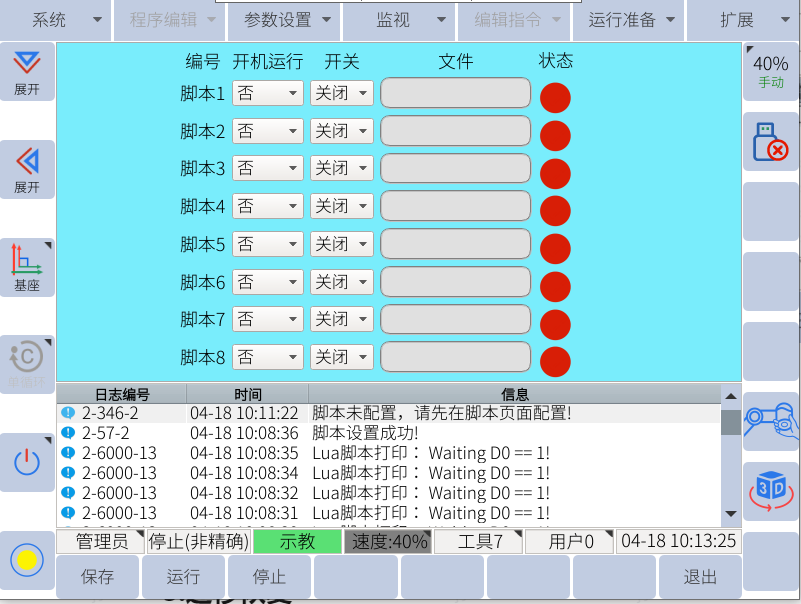
Task: Click the 脚本2 file input field
Action: [455, 131]
